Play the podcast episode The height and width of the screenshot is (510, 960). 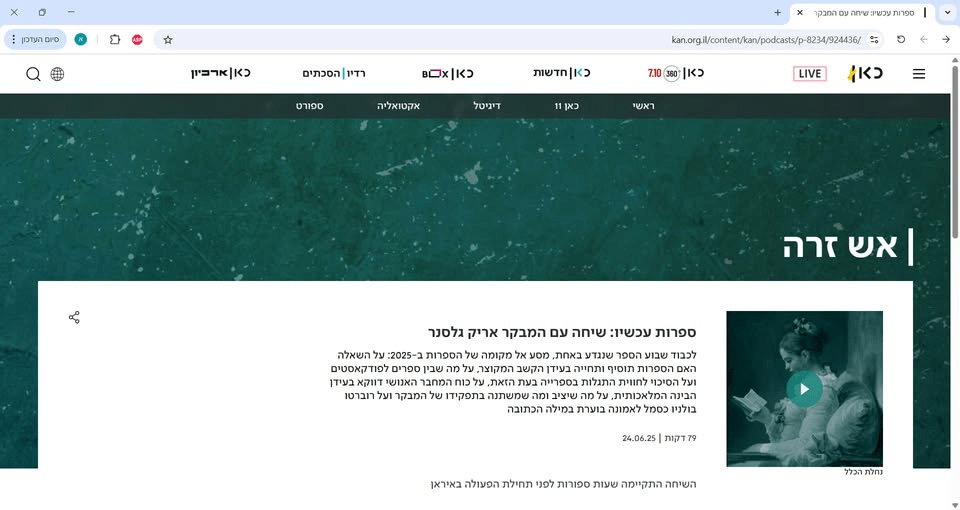(804, 389)
